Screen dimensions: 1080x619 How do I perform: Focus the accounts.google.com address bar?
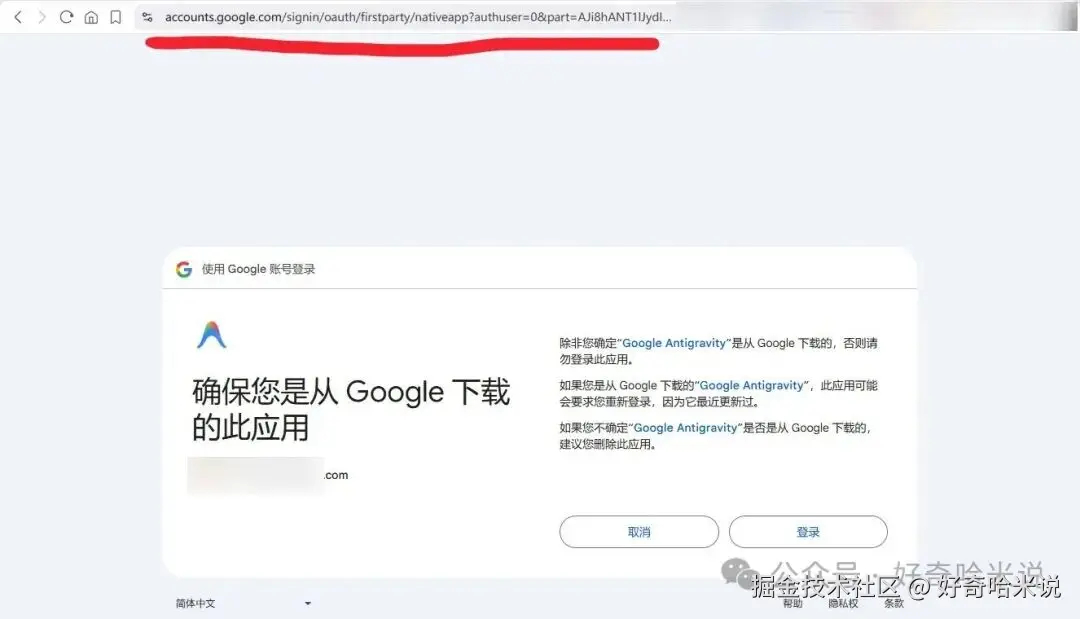click(417, 17)
